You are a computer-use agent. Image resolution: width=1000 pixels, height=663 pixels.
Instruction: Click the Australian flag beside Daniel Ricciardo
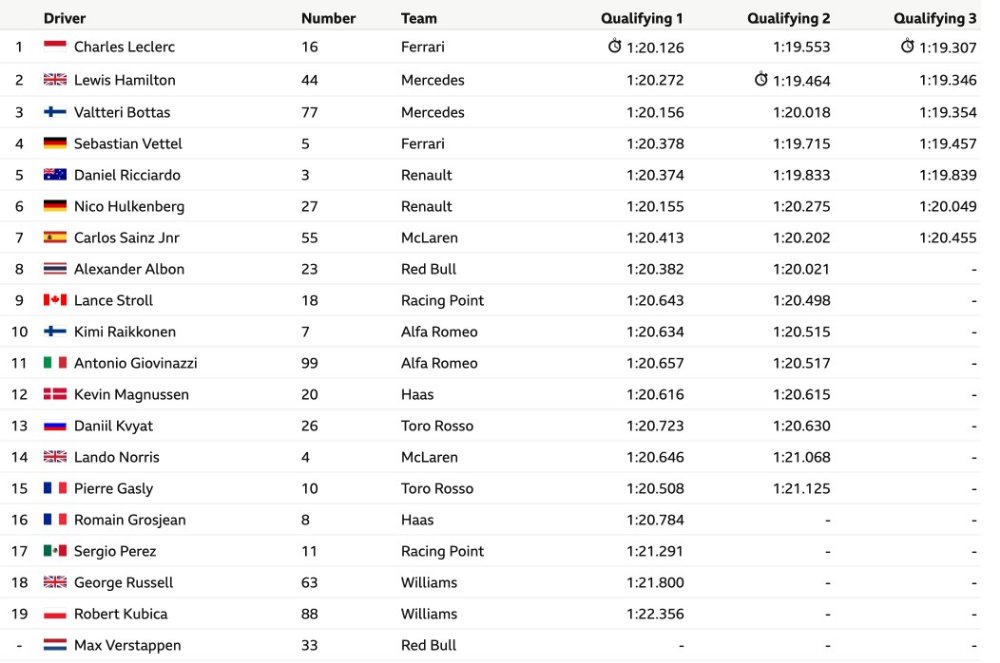point(55,174)
